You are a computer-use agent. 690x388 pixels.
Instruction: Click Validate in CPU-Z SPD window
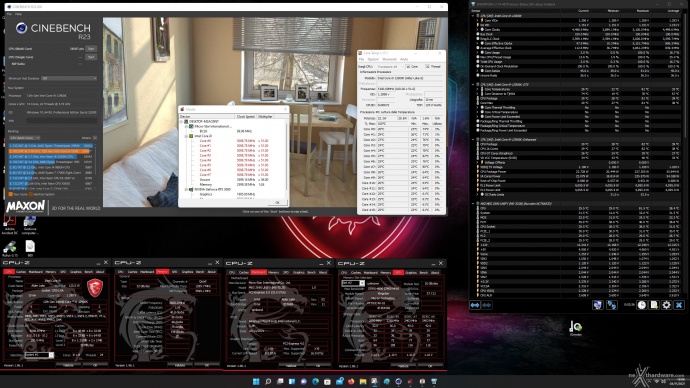(x=403, y=366)
